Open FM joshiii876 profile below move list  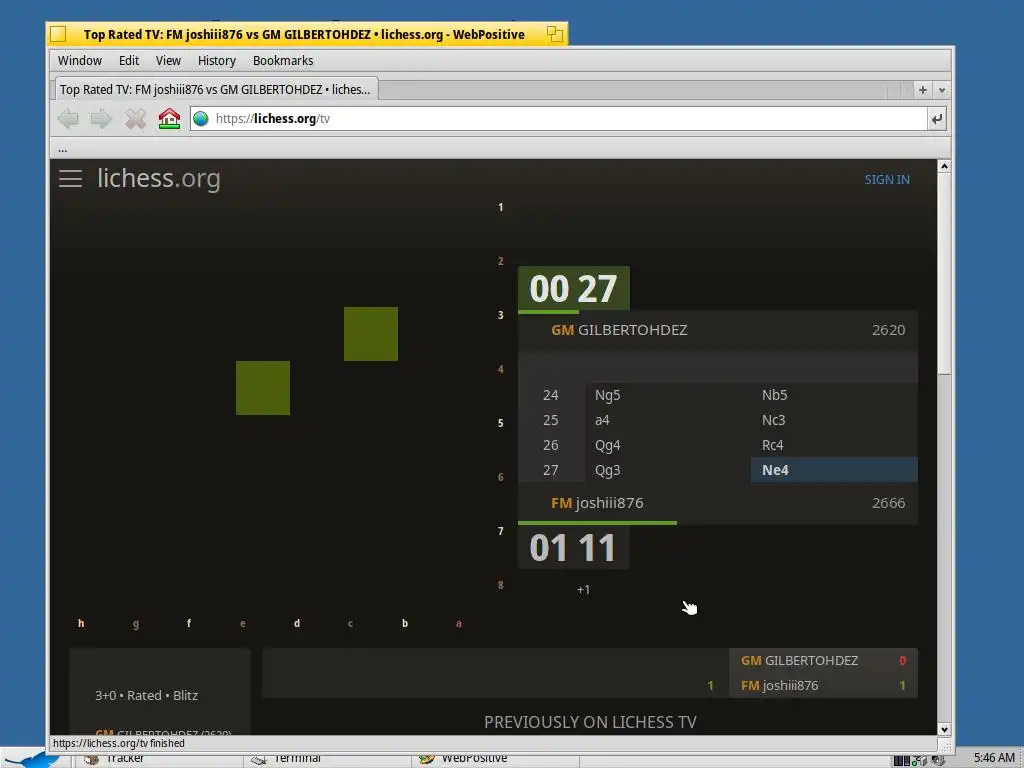(597, 503)
